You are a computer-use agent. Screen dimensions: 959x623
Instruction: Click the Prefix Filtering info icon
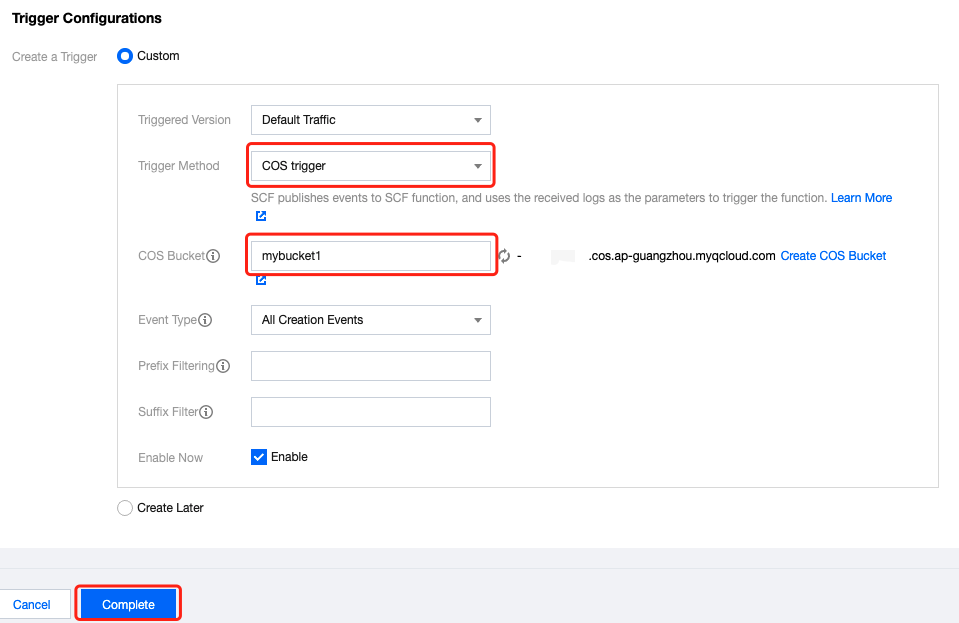pyautogui.click(x=223, y=366)
